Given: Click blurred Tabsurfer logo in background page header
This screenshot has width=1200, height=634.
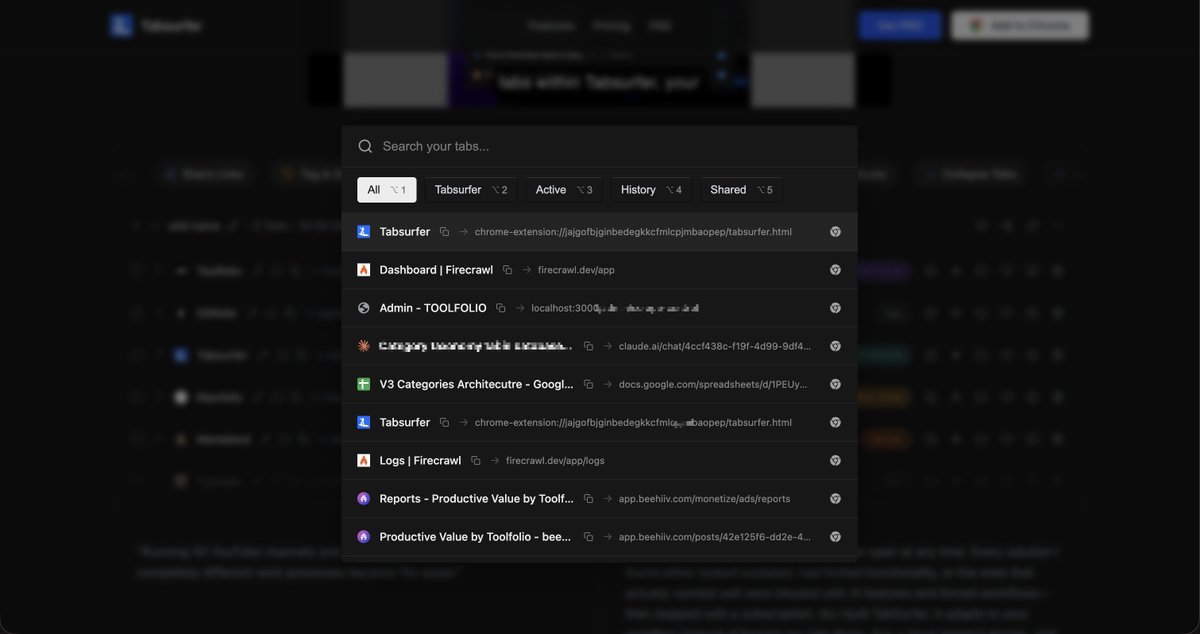Looking at the screenshot, I should coord(156,26).
